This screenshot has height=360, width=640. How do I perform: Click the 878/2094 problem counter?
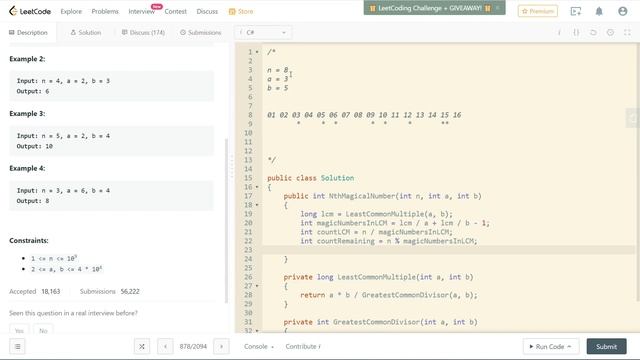click(193, 347)
